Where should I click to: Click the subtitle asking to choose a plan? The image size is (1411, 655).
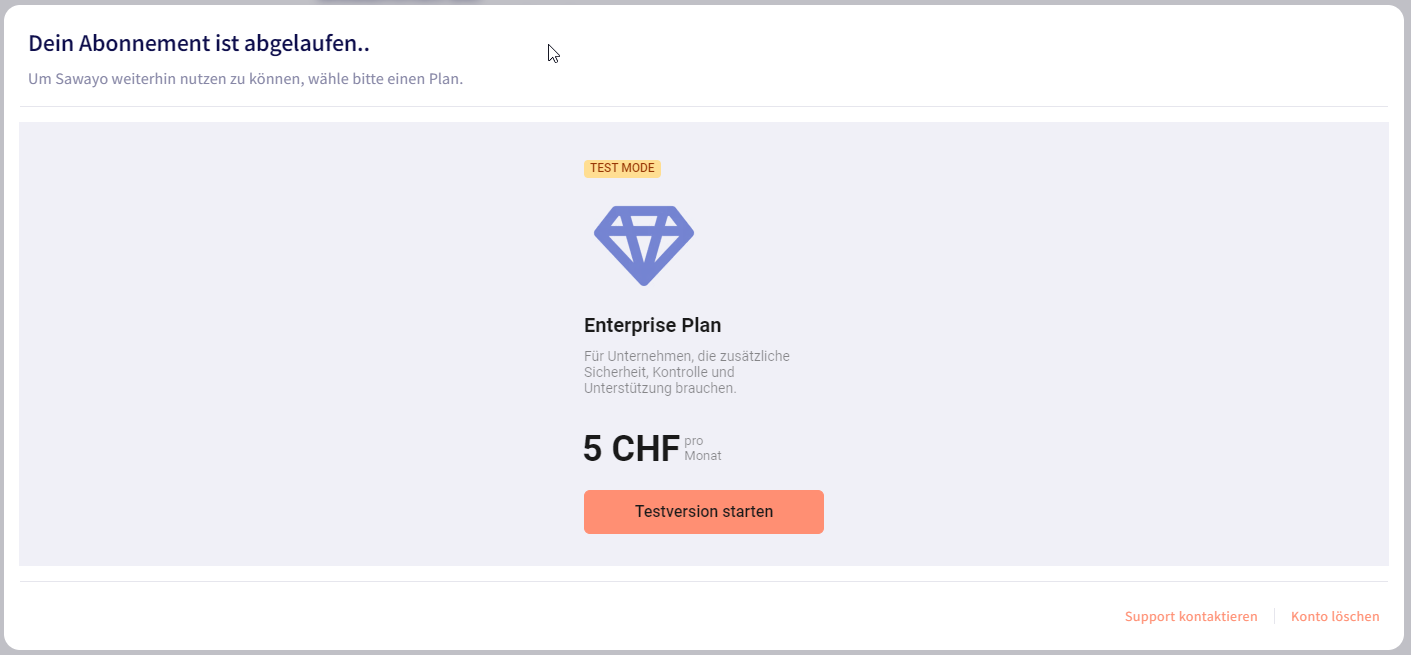click(245, 78)
